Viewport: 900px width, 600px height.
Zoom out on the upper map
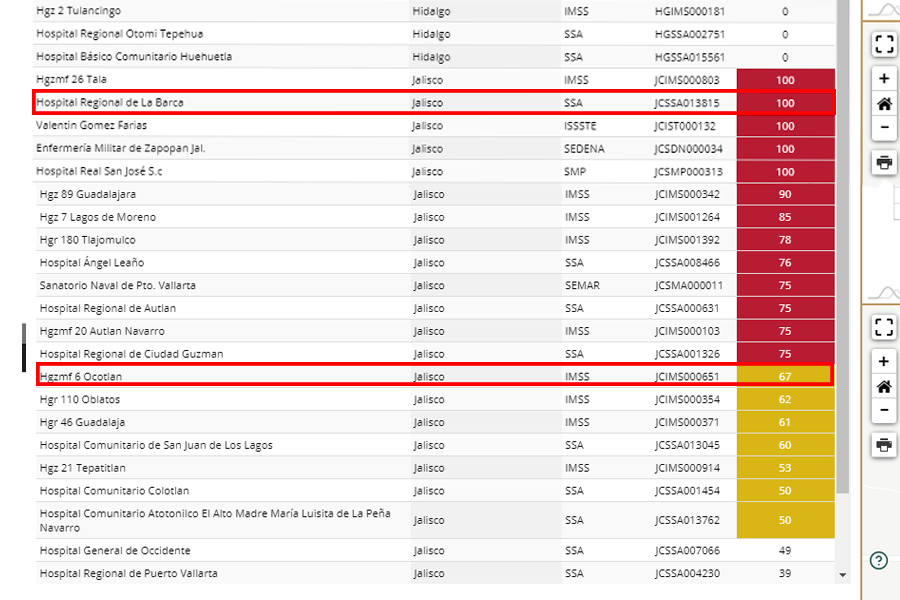pos(884,129)
